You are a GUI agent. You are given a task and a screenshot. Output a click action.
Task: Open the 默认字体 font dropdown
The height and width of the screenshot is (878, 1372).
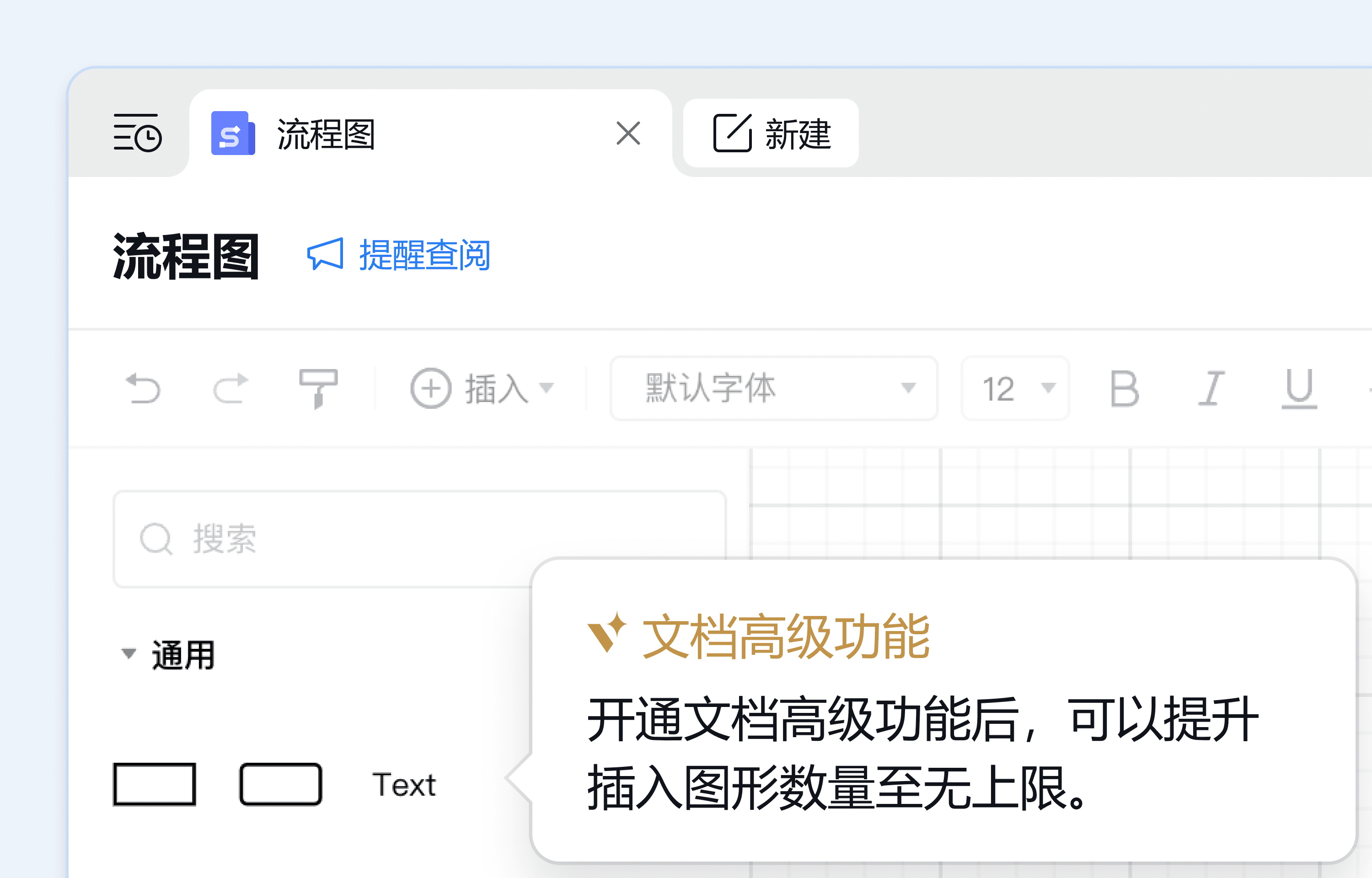pyautogui.click(x=774, y=388)
